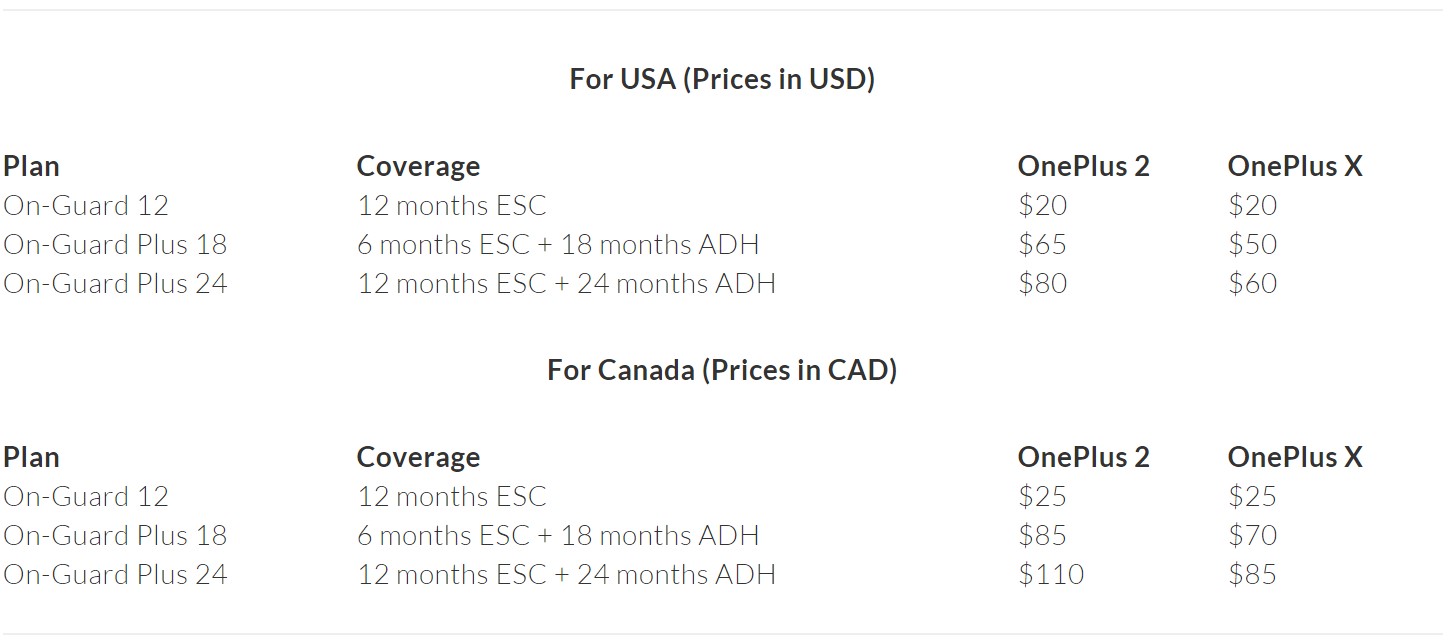Click "6 months ESC + 18 months ADH" in Canada table

[558, 535]
